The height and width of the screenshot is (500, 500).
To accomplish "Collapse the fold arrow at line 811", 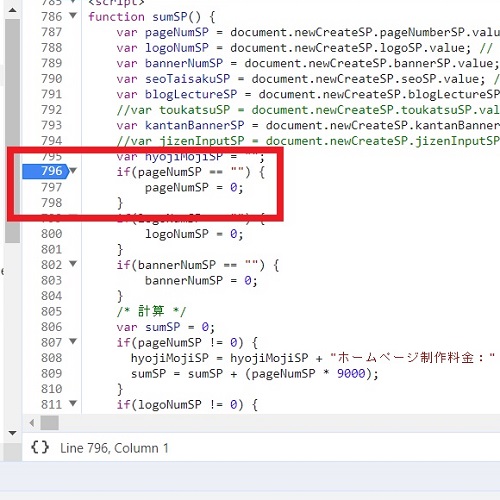I will pyautogui.click(x=73, y=403).
